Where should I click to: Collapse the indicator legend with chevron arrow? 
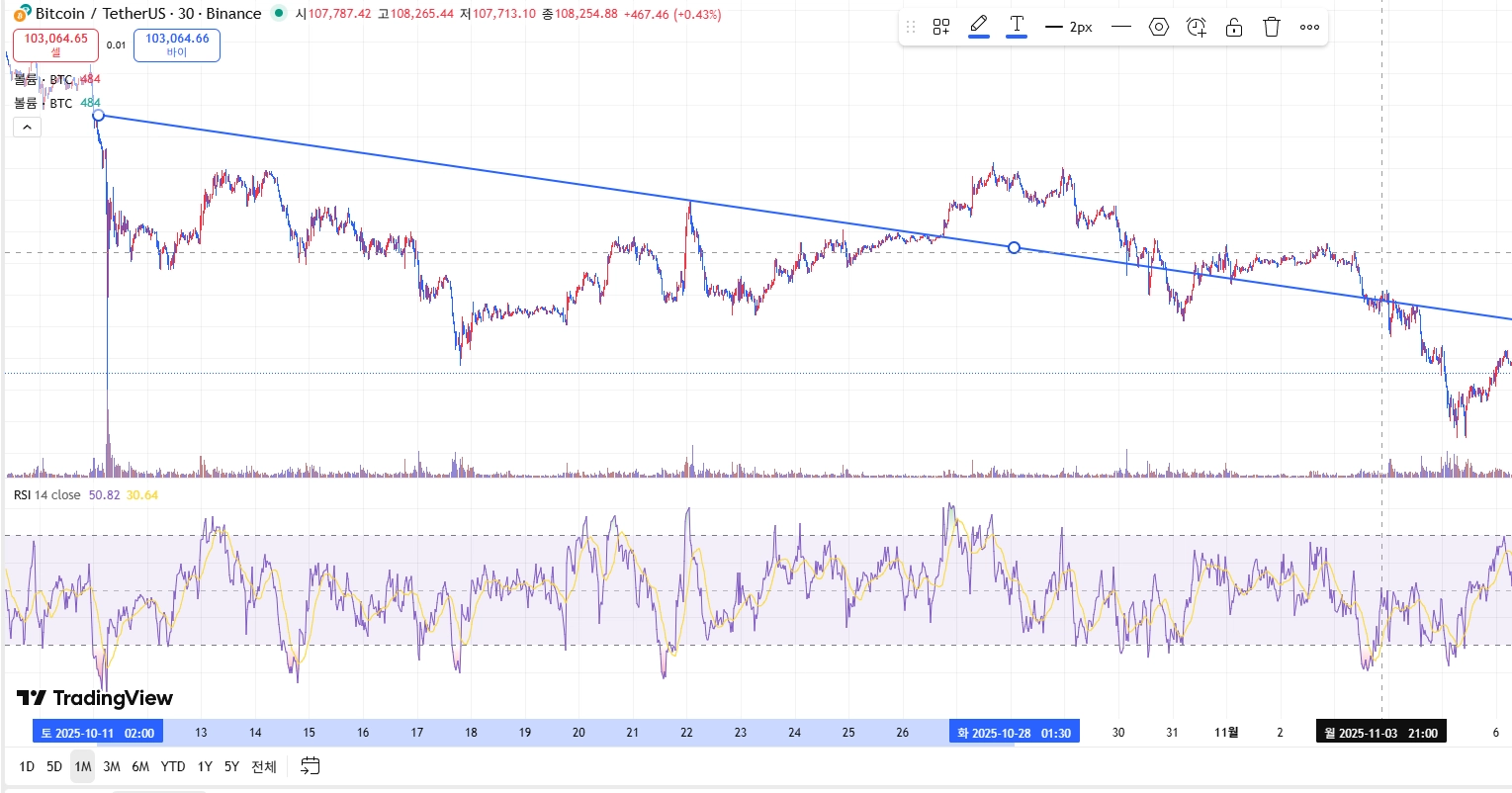pyautogui.click(x=27, y=127)
